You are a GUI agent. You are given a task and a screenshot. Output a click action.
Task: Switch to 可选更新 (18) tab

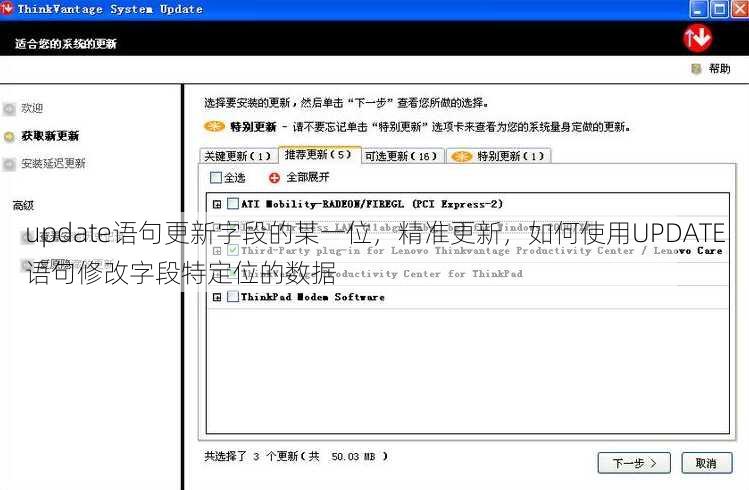pyautogui.click(x=402, y=156)
